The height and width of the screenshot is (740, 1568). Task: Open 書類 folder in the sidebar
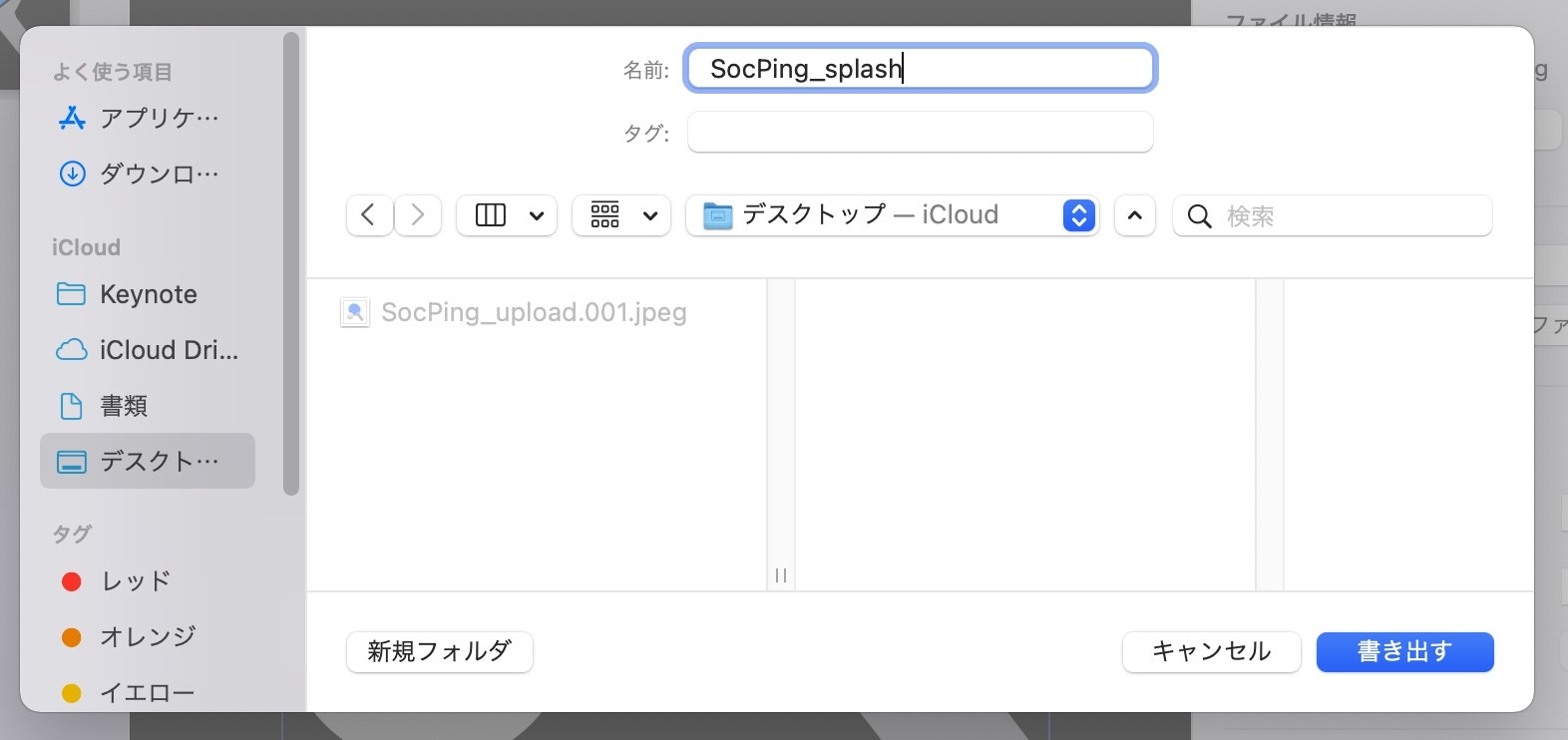coord(148,406)
